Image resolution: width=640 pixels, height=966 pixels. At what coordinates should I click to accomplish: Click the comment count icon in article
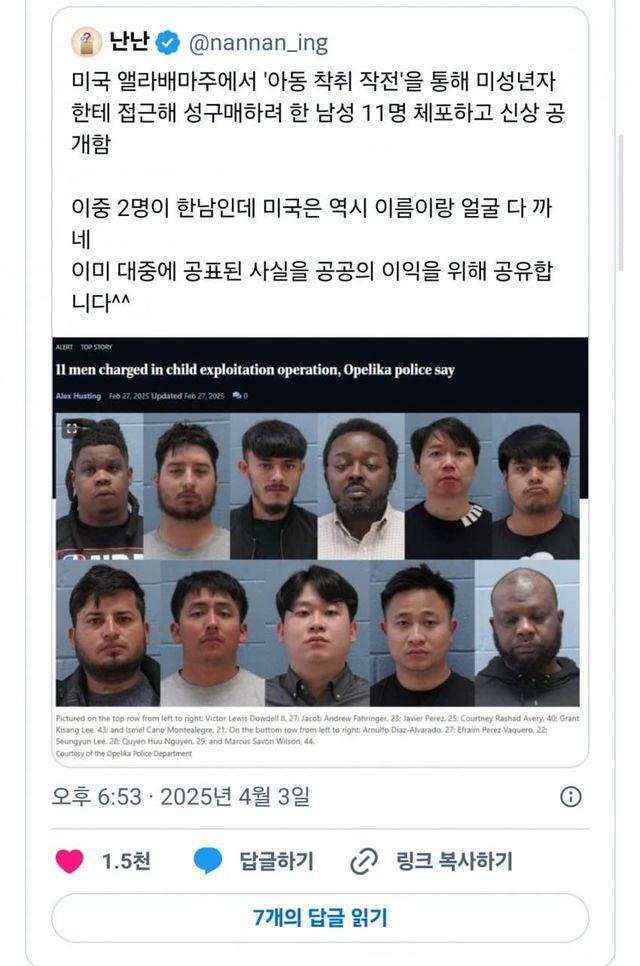coord(237,396)
